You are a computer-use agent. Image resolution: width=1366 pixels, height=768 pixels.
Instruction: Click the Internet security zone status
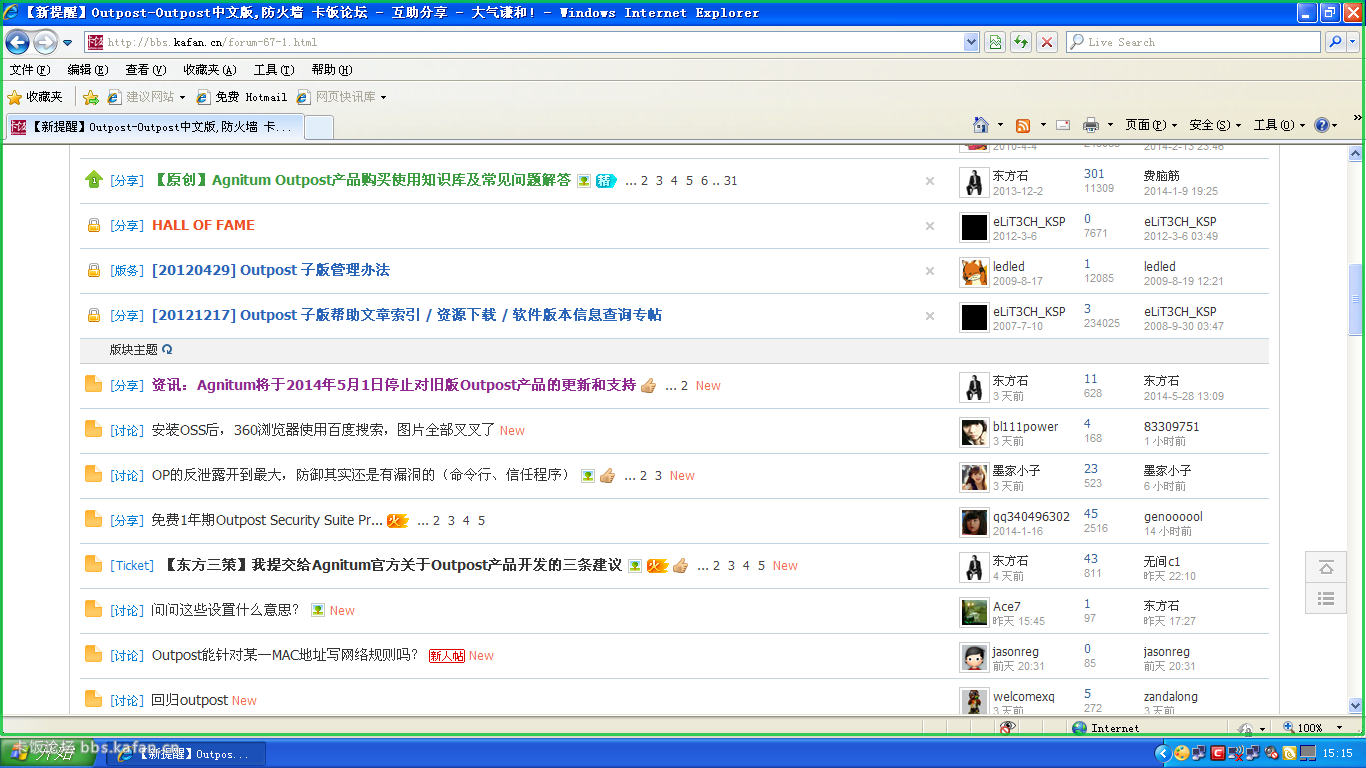(1105, 728)
